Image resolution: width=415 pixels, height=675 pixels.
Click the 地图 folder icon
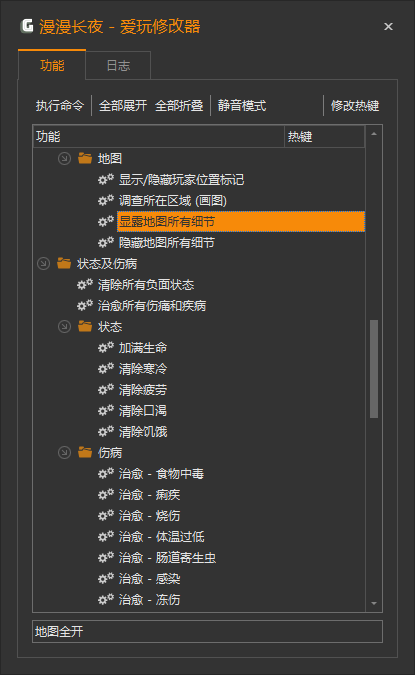[x=85, y=158]
